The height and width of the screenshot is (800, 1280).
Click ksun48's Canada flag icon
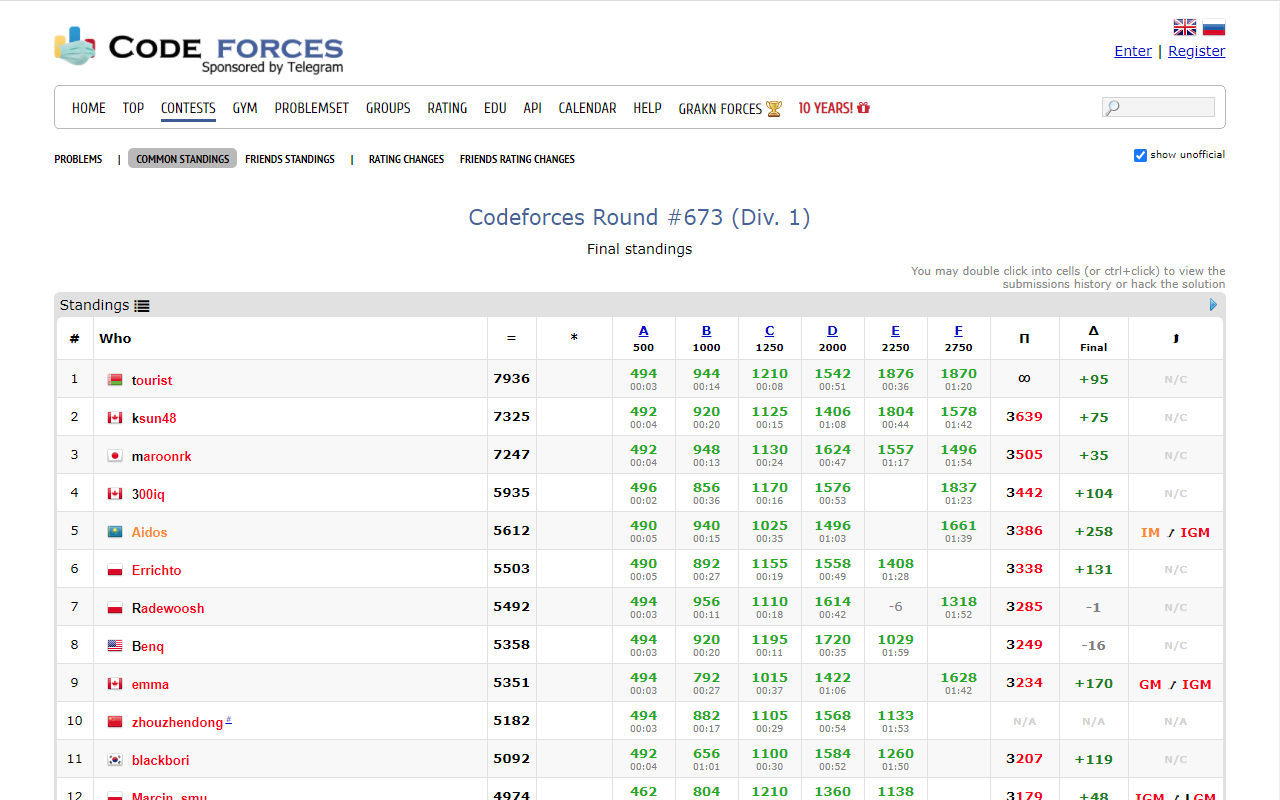click(x=115, y=418)
